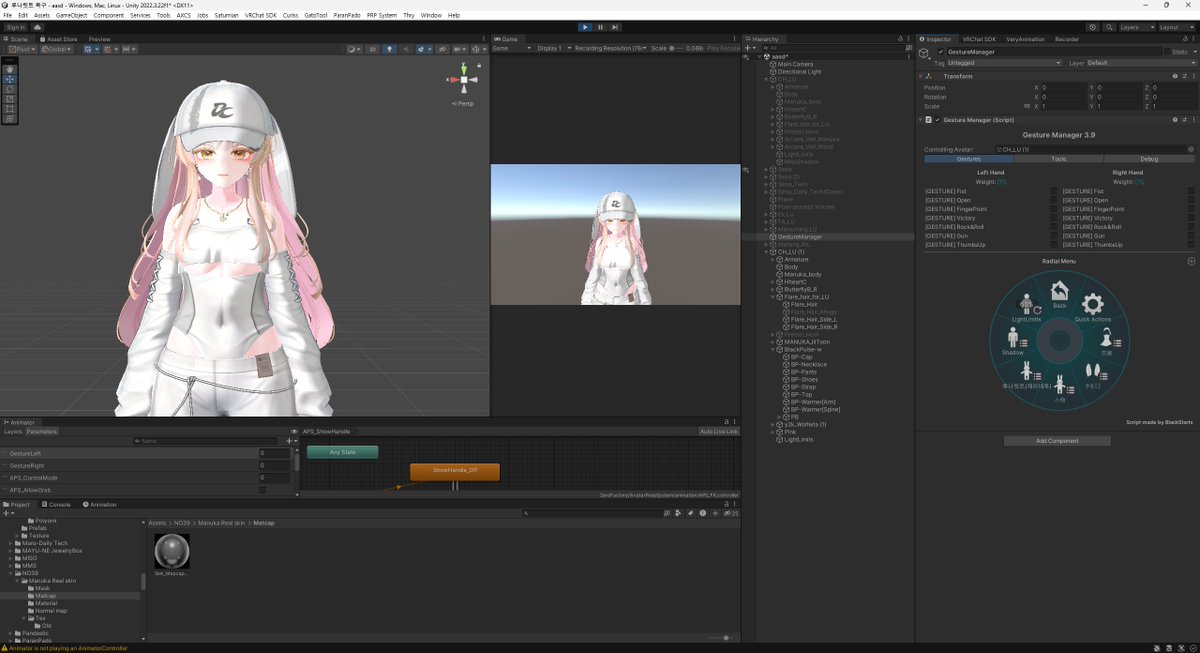The image size is (1200, 653).
Task: Open the Window menu
Action: 431,15
